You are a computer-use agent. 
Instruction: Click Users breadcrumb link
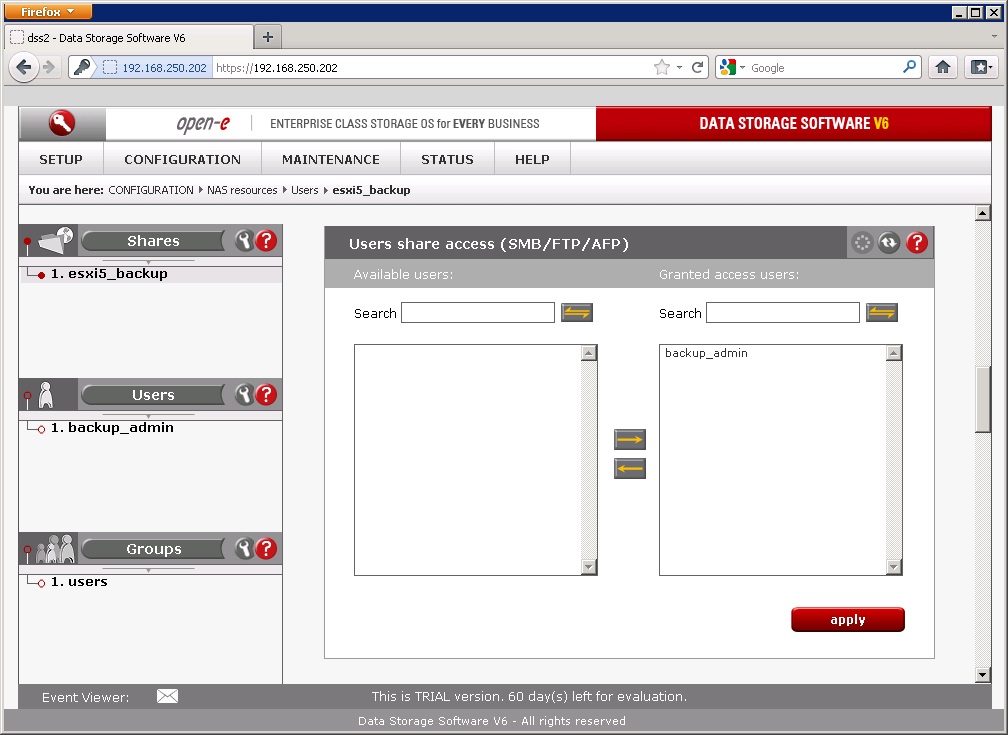point(305,190)
